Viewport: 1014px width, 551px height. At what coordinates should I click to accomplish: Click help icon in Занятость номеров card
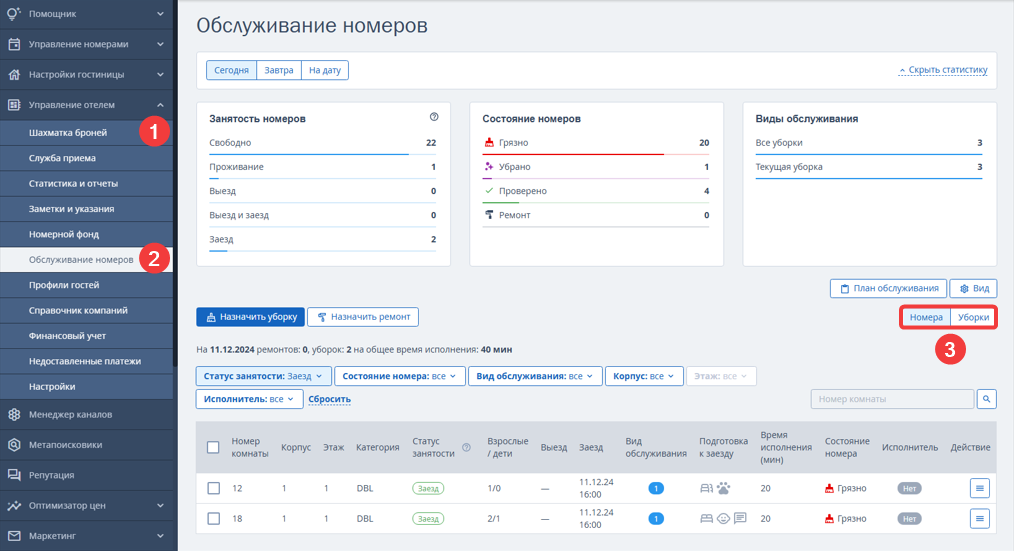[x=434, y=117]
